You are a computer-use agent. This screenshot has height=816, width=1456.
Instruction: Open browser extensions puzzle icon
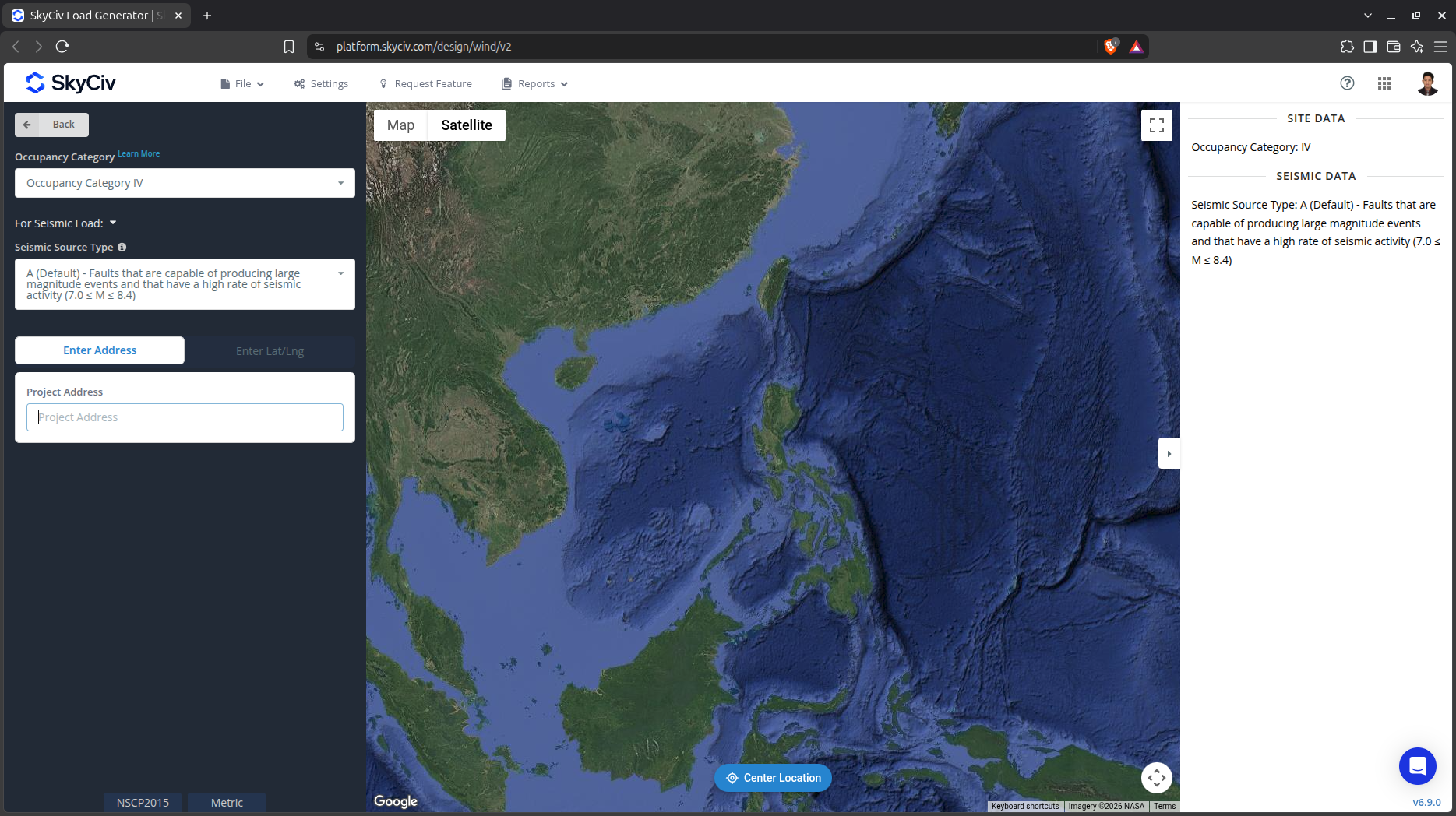tap(1347, 47)
